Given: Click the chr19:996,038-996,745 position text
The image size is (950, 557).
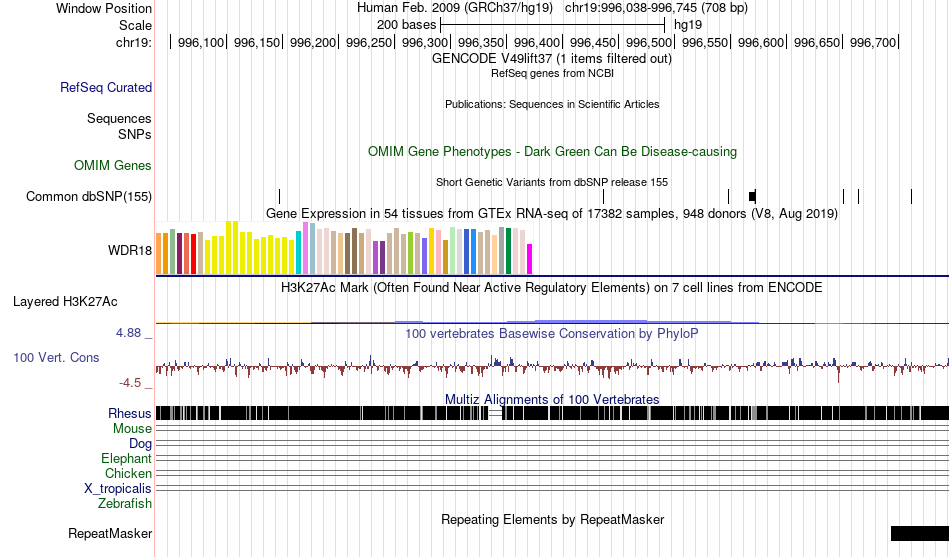Looking at the screenshot, I should [656, 8].
